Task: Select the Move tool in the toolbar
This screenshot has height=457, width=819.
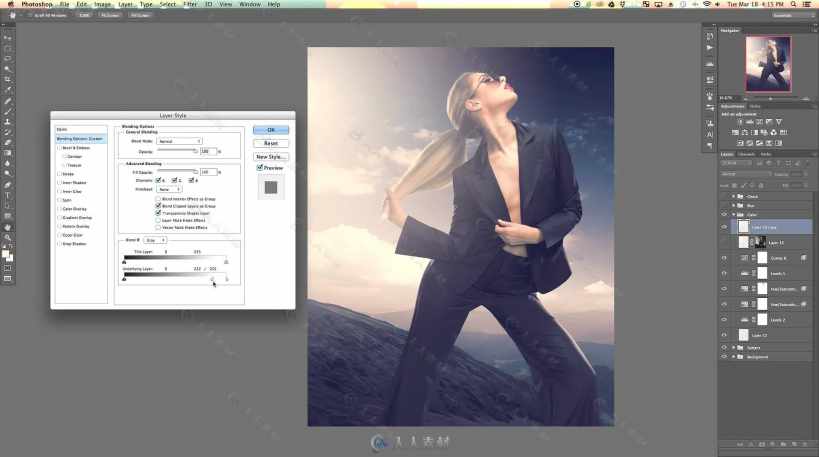Action: pyautogui.click(x=7, y=38)
